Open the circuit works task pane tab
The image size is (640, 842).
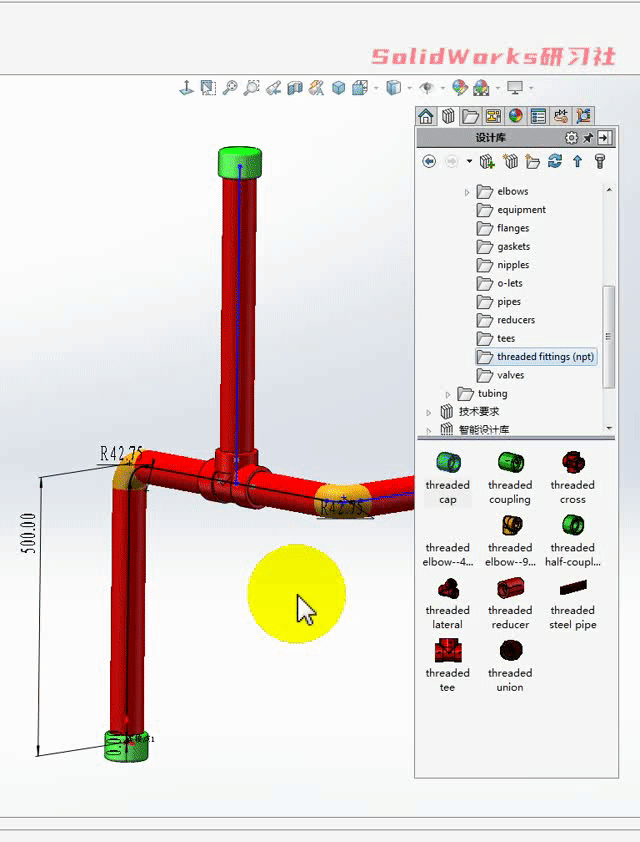[561, 116]
